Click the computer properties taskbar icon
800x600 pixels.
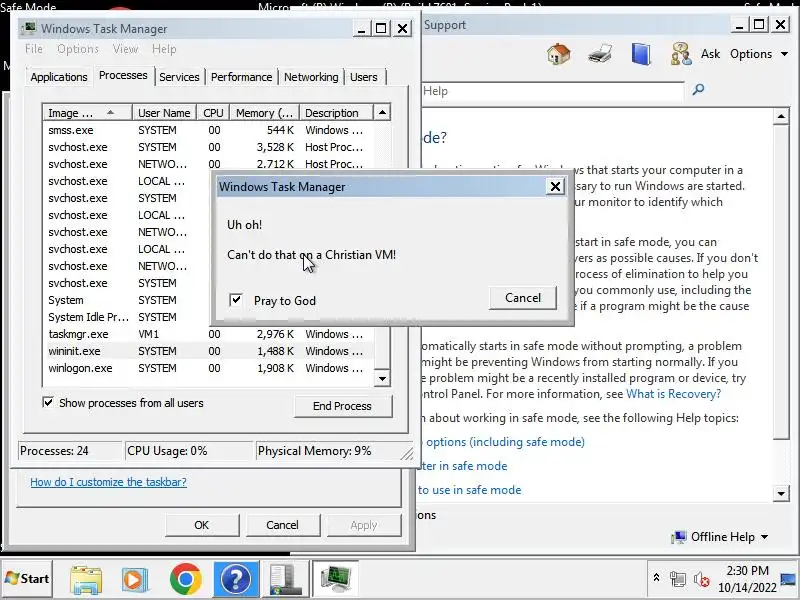coord(285,580)
